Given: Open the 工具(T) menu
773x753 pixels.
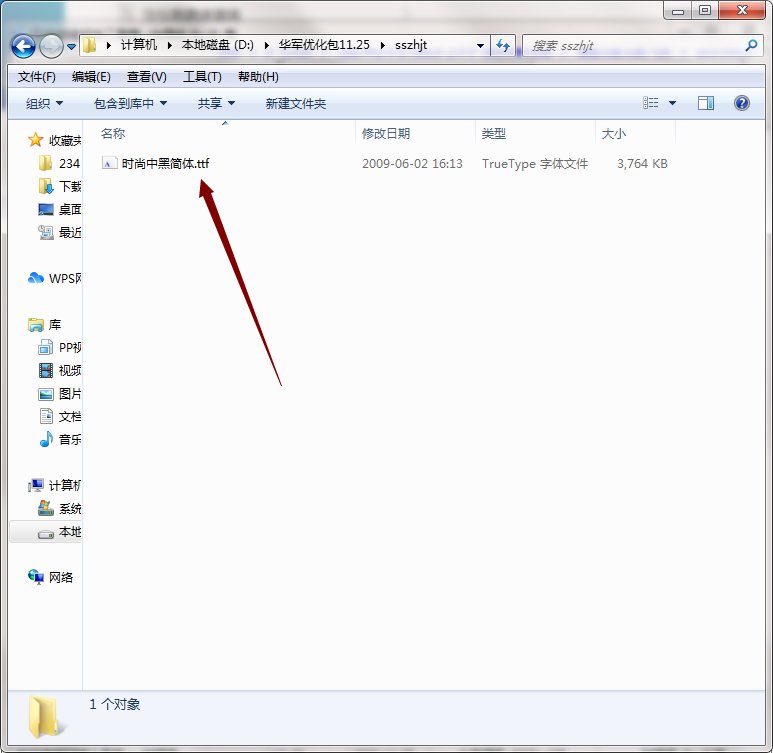Looking at the screenshot, I should pos(202,77).
